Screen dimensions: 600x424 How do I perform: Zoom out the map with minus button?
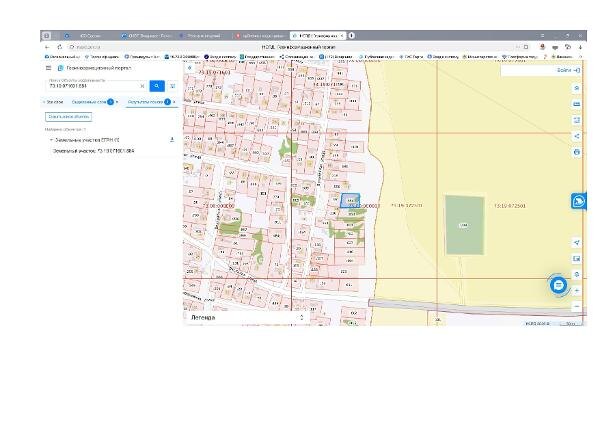click(577, 306)
